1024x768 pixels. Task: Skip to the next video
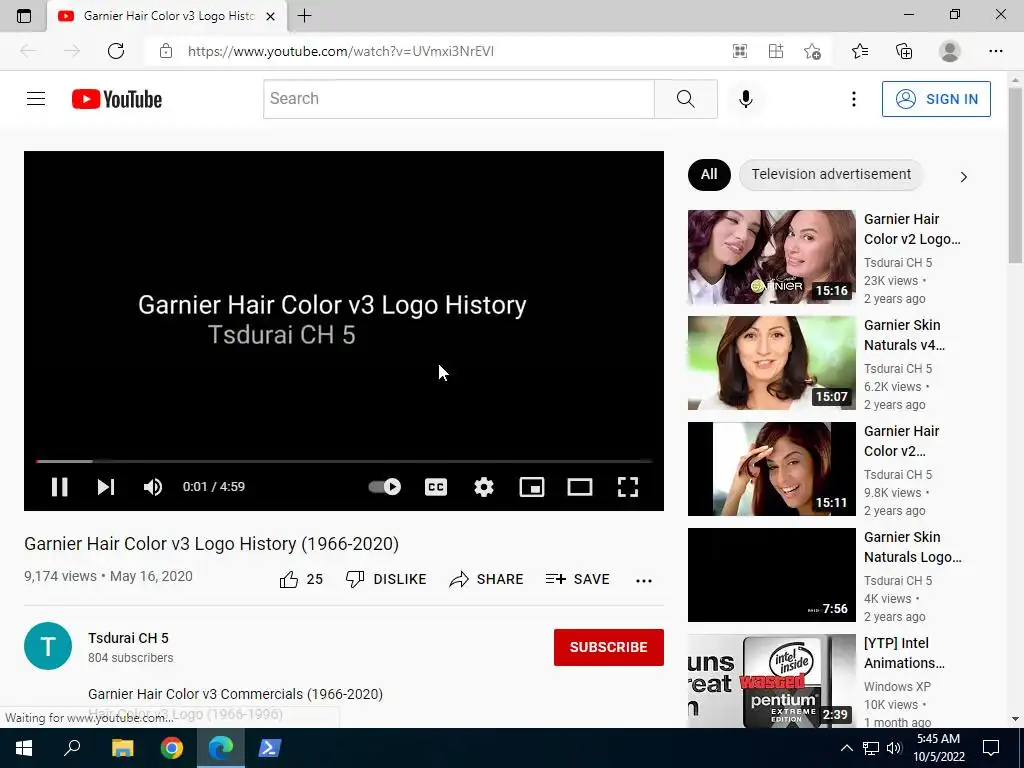106,487
